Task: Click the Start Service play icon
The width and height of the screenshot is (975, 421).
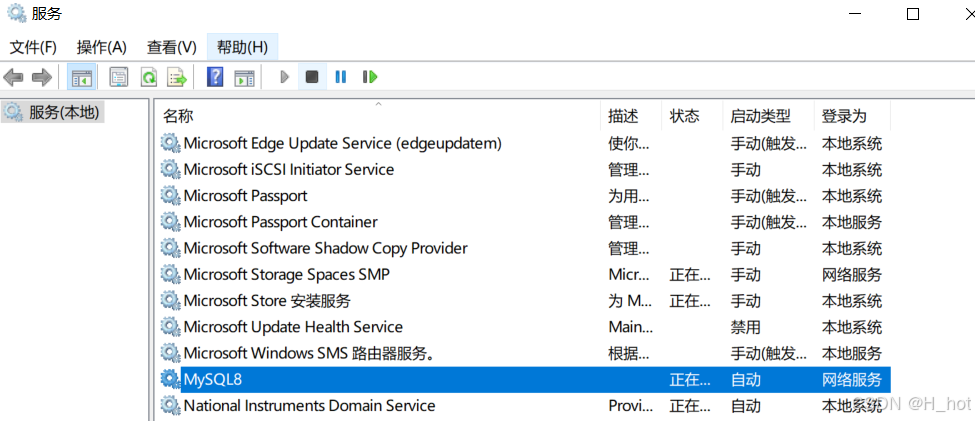Action: point(285,77)
